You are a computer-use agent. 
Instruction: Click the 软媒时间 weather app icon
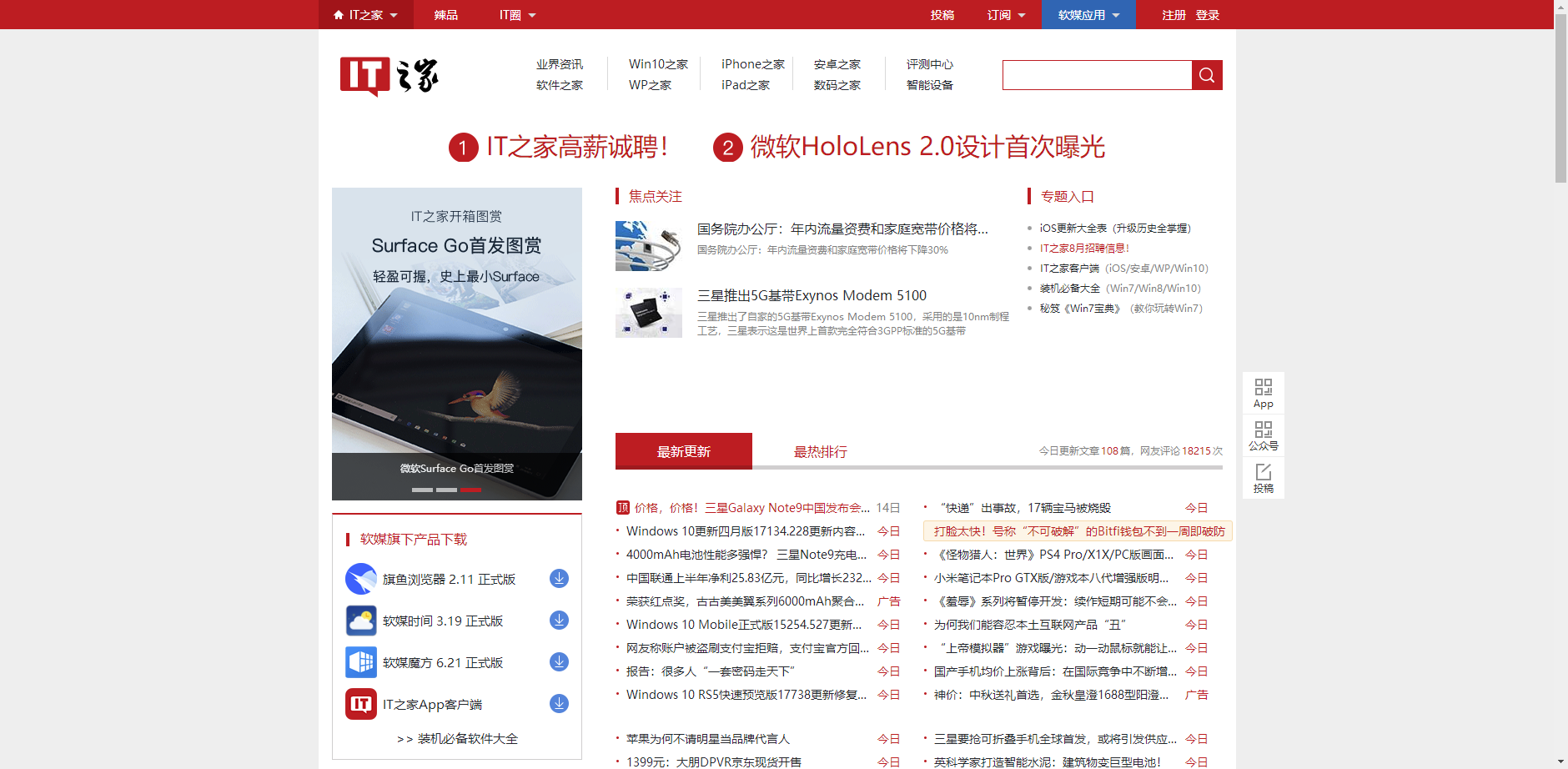pos(361,621)
